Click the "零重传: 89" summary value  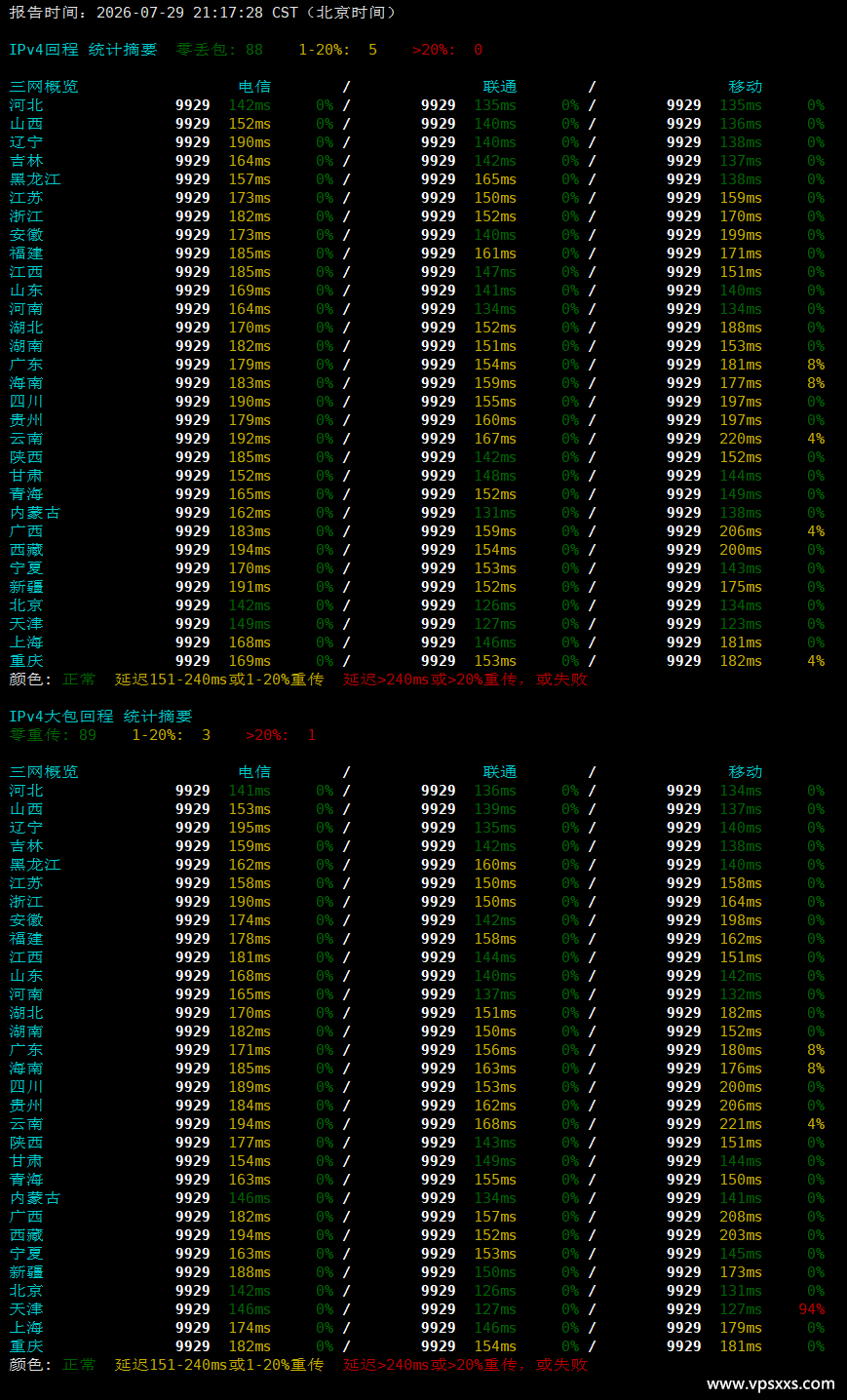tap(53, 735)
